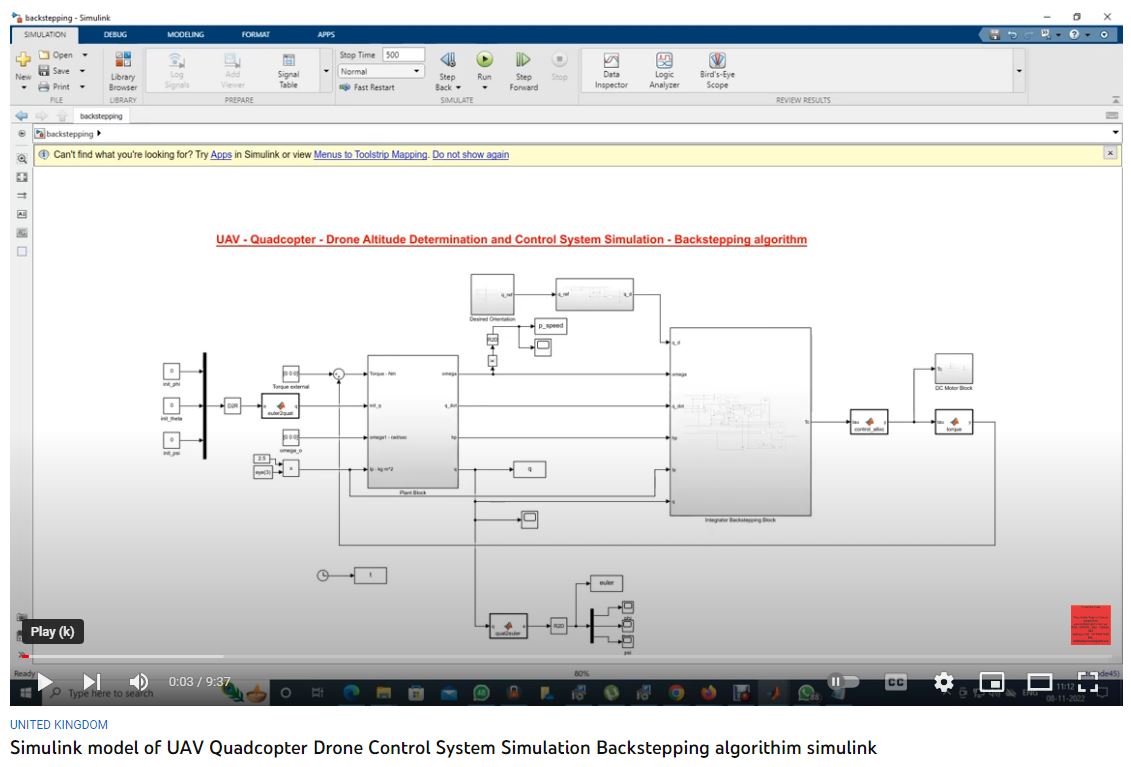Expand the Open file dropdown arrow
Viewport: 1131px width, 767px height.
pos(85,55)
